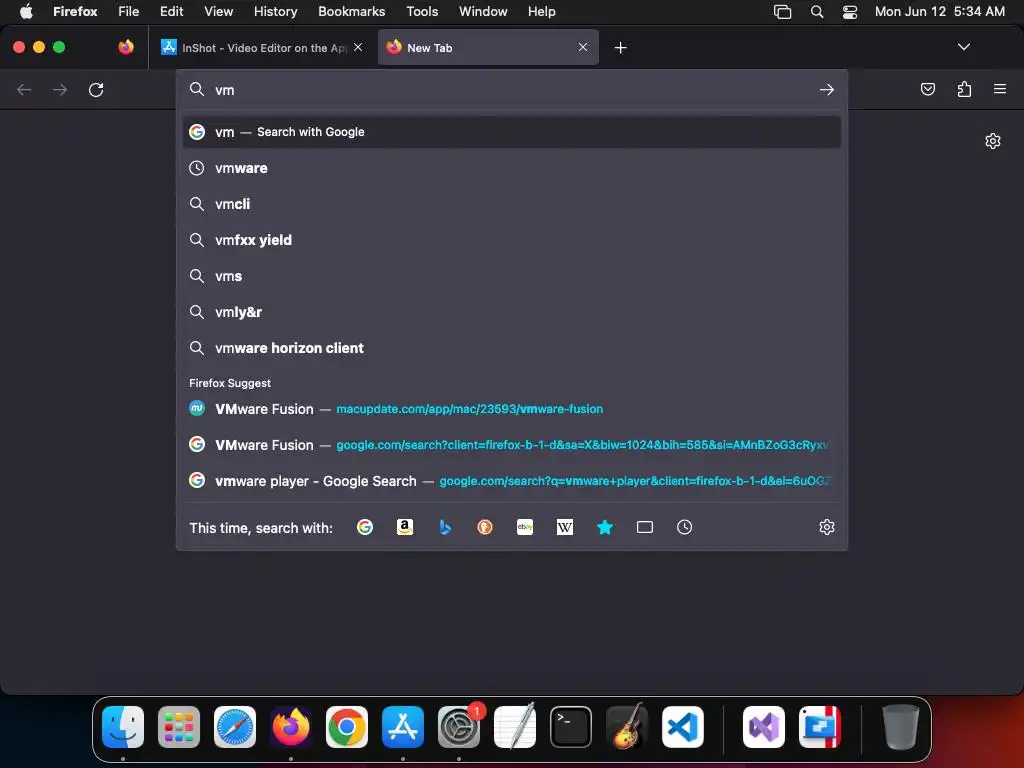The width and height of the screenshot is (1024, 768).
Task: Go back to previous page
Action: point(24,89)
